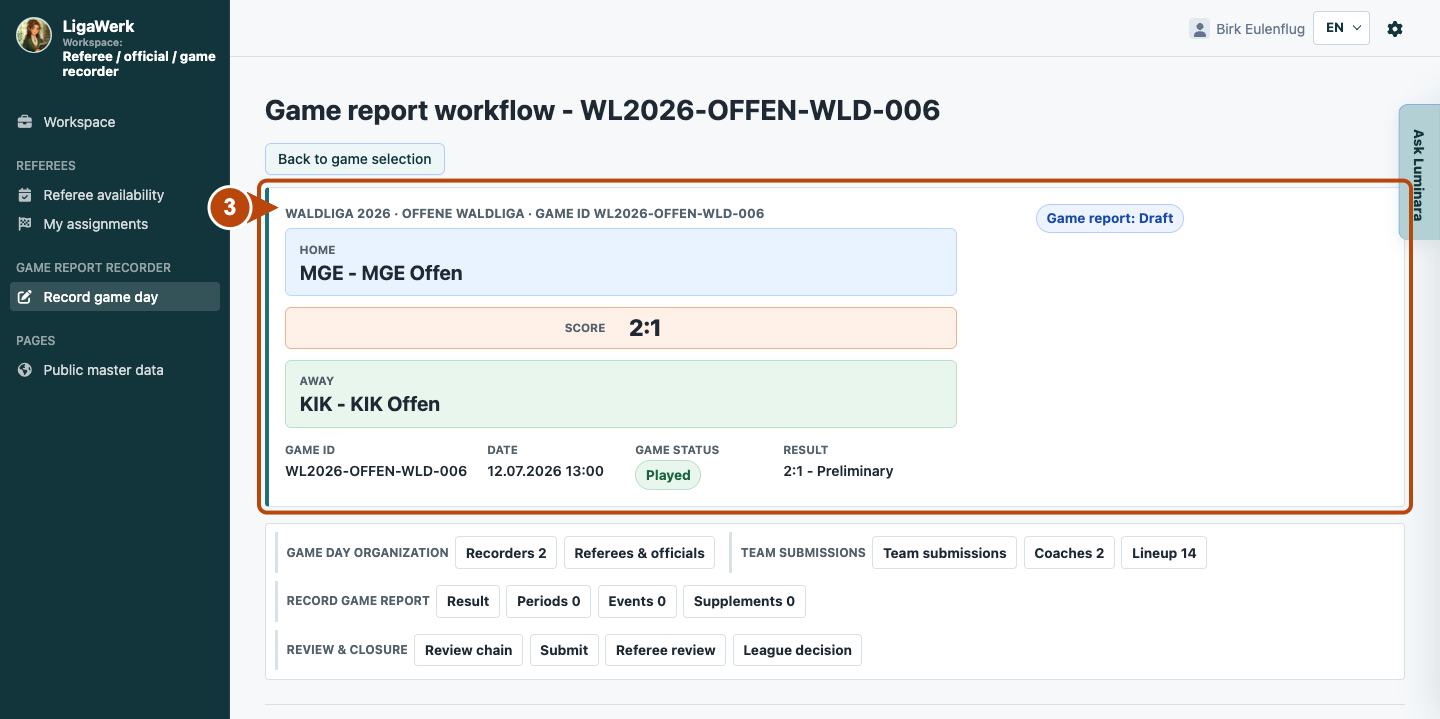Open the Referee review step

(x=666, y=650)
